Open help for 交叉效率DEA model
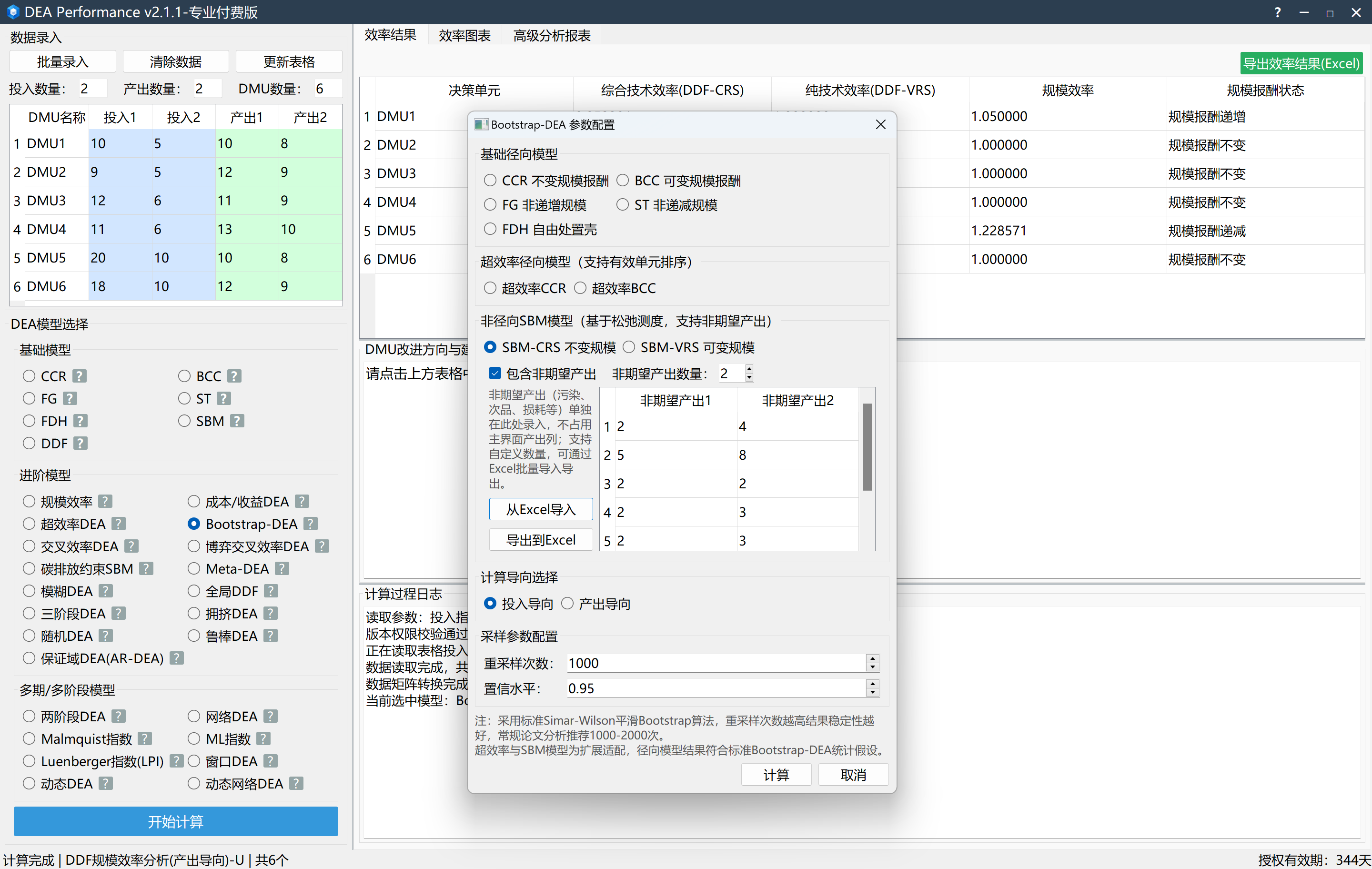The image size is (1372, 869). 131,546
